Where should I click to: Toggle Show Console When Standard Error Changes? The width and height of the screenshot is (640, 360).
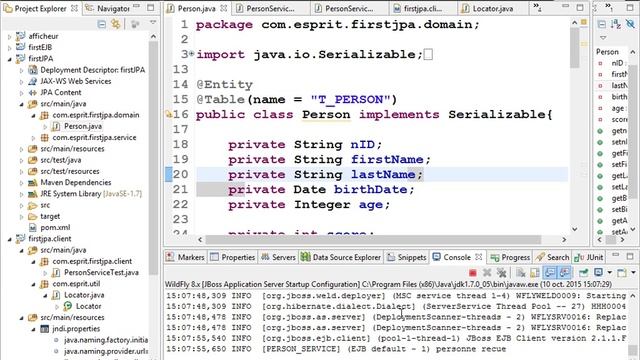[x=565, y=272]
